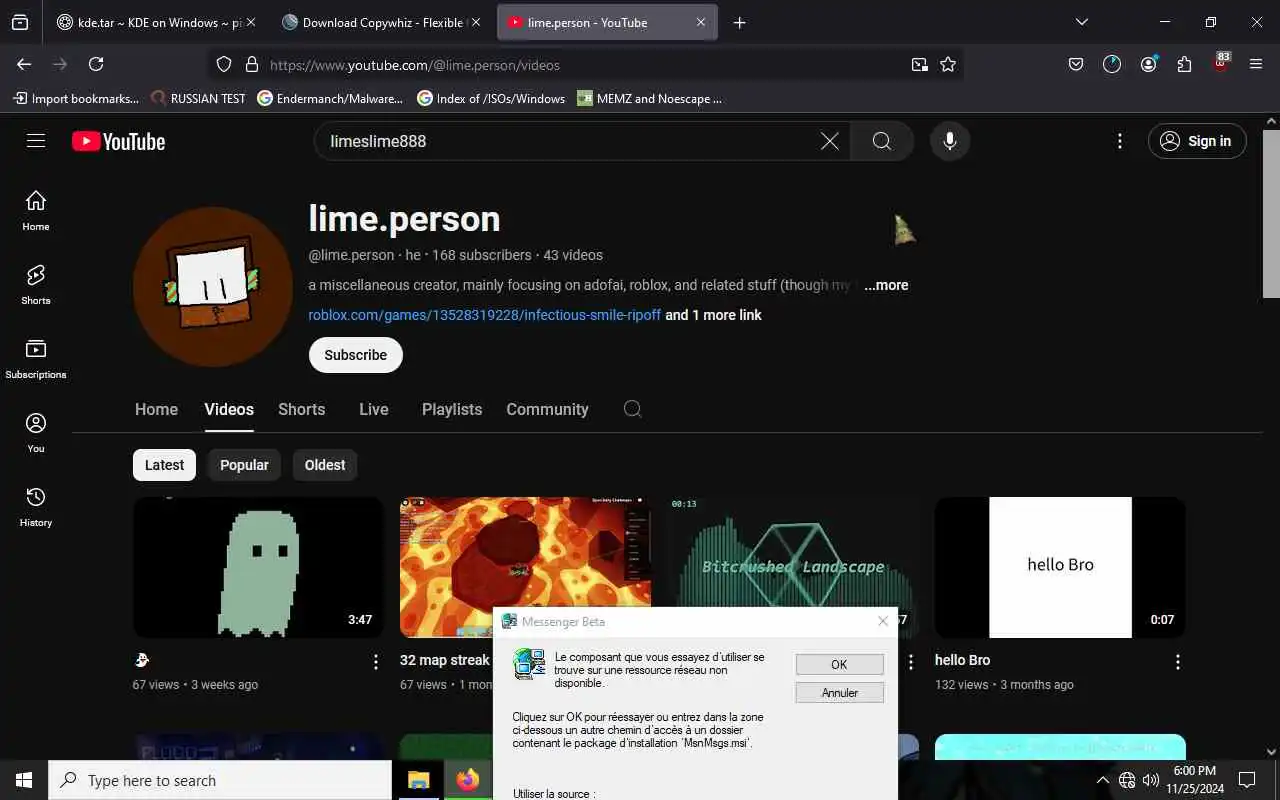Viewport: 1280px width, 800px height.
Task: Reload the current page
Action: click(x=96, y=64)
